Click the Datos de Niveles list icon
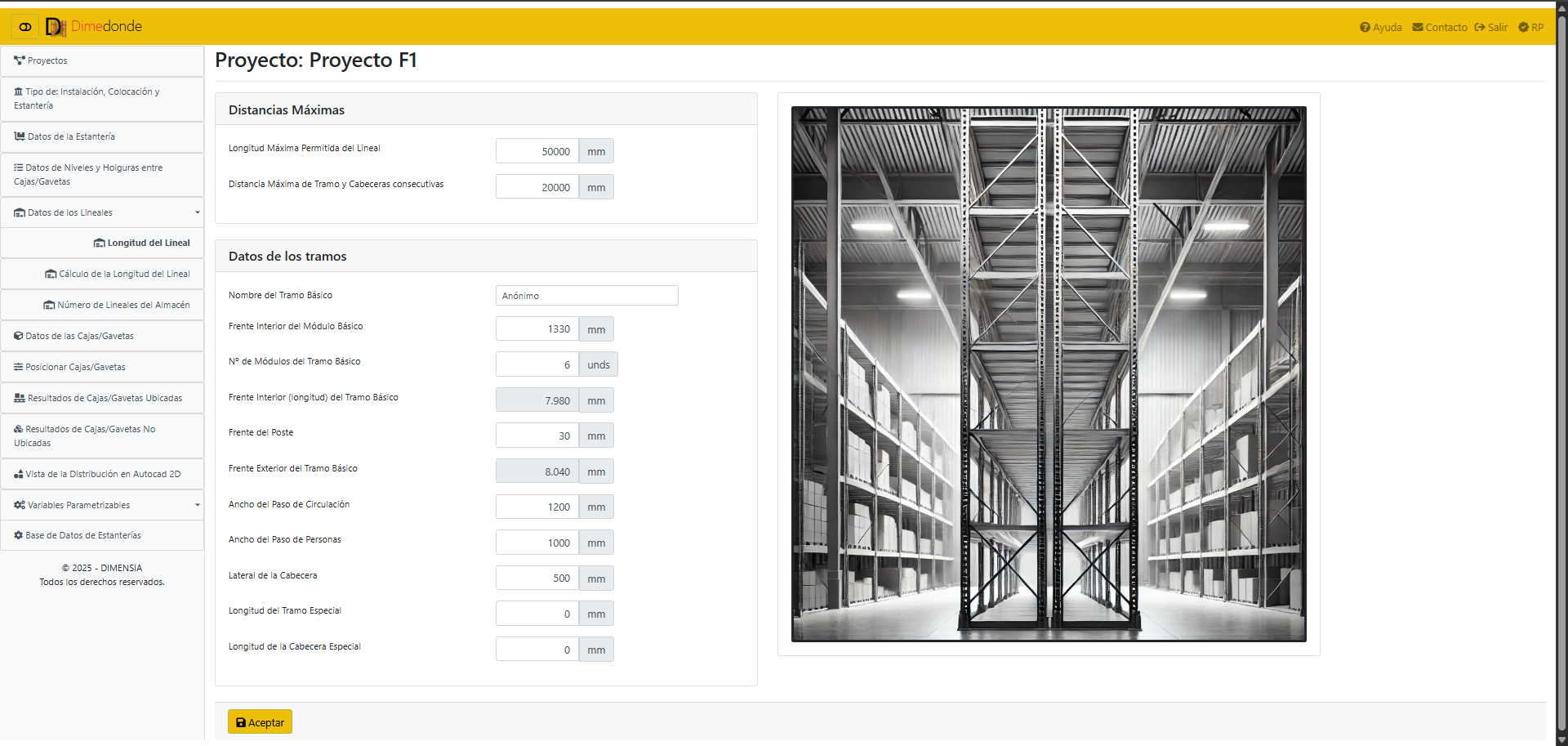This screenshot has width=1568, height=746. tap(19, 168)
